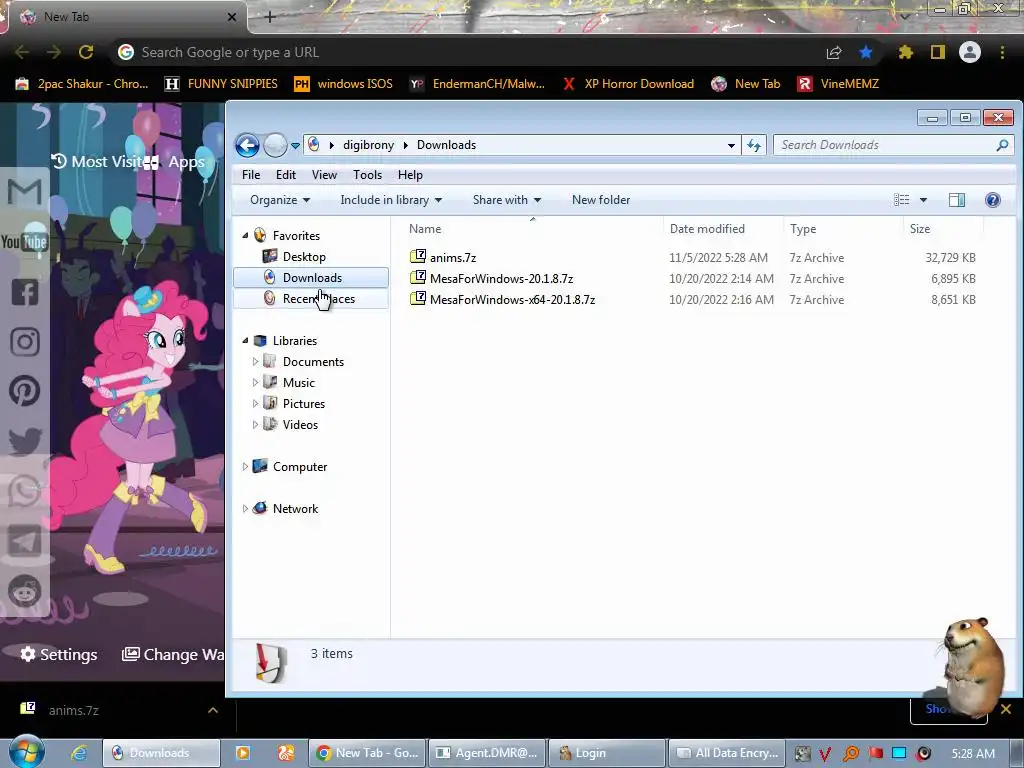Bookmark this tab with star icon
Viewport: 1024px width, 768px height.
[866, 52]
